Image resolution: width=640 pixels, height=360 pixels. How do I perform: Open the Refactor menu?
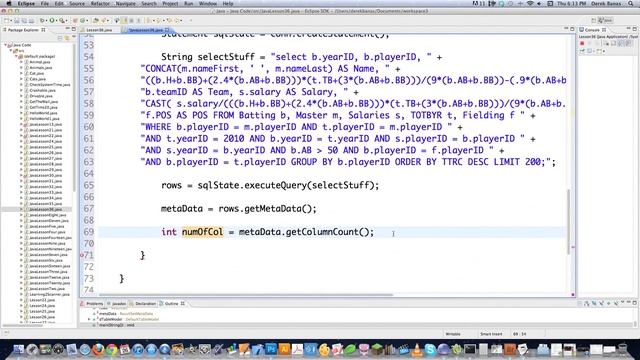(100, 4)
